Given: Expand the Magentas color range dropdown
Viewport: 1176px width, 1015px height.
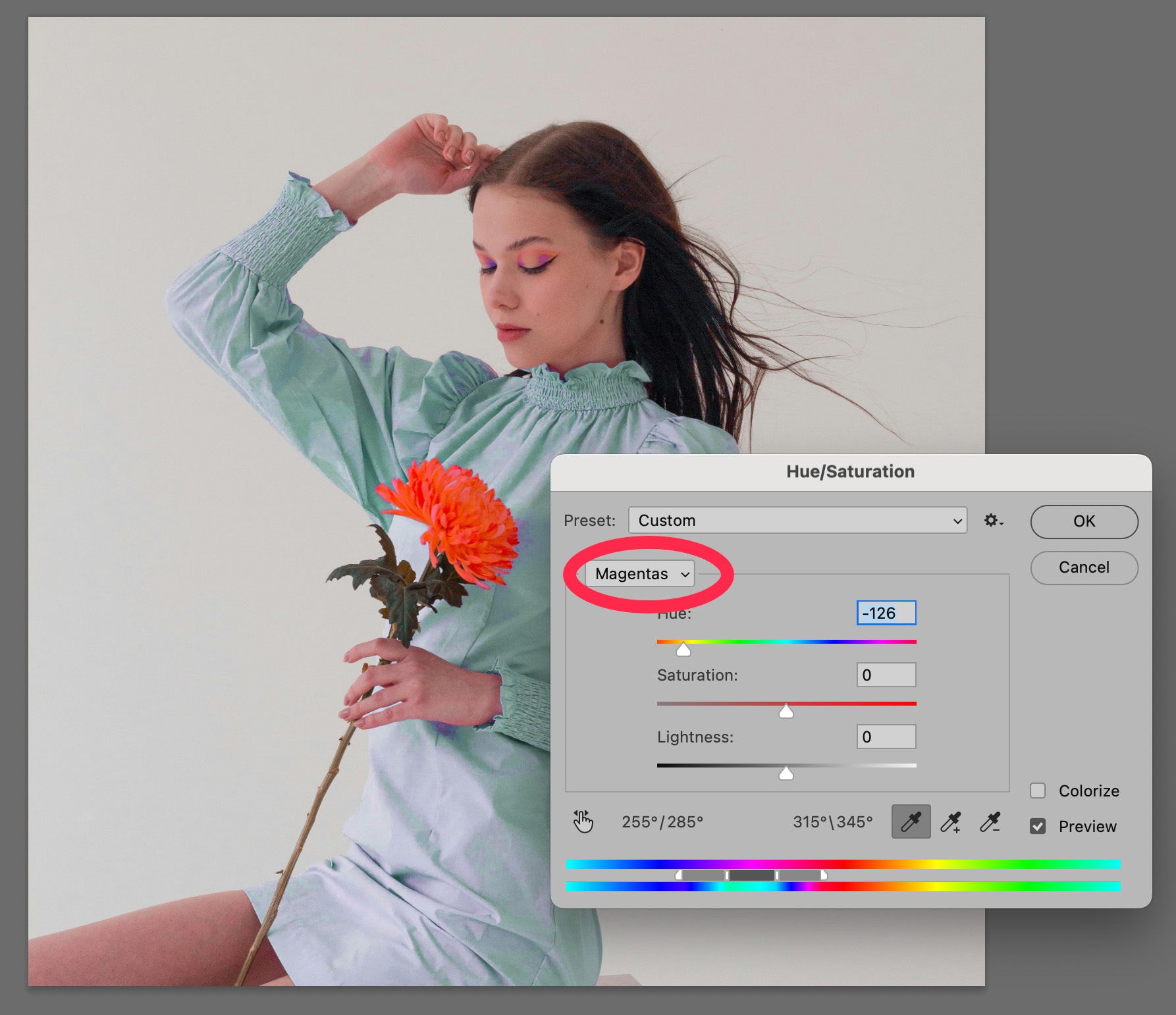Looking at the screenshot, I should [640, 574].
